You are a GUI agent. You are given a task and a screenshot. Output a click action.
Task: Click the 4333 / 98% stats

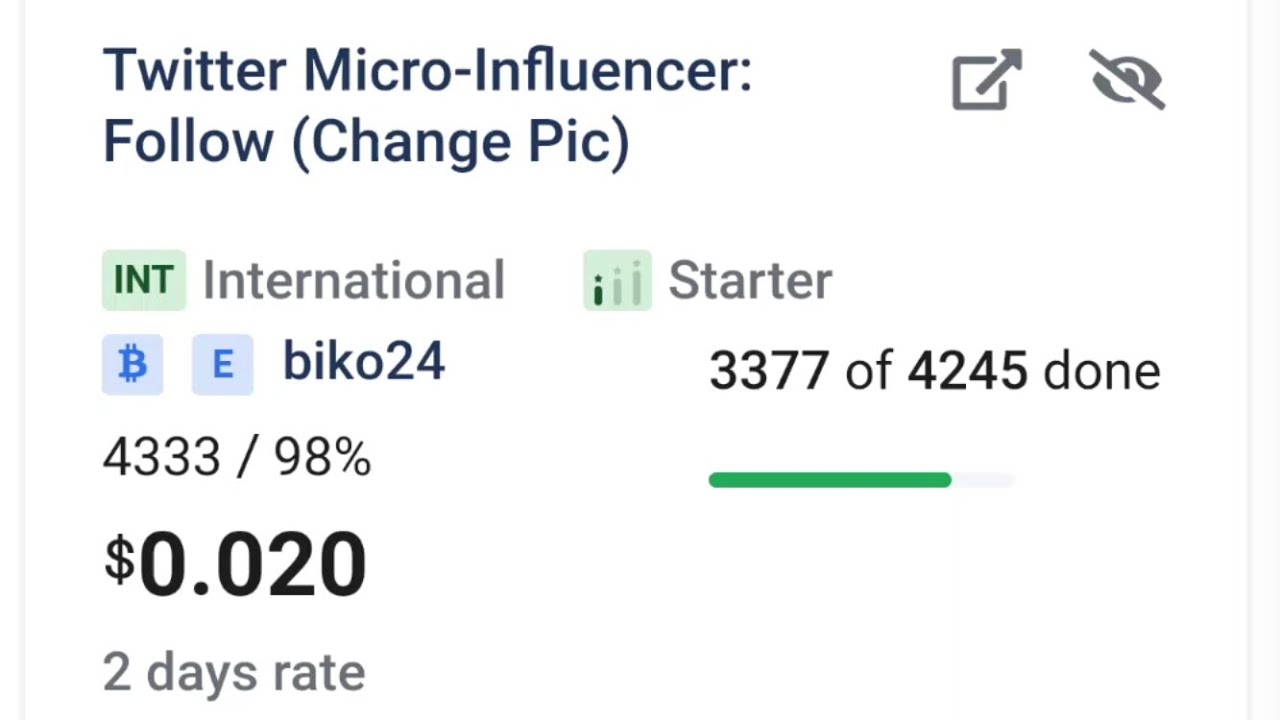[237, 458]
